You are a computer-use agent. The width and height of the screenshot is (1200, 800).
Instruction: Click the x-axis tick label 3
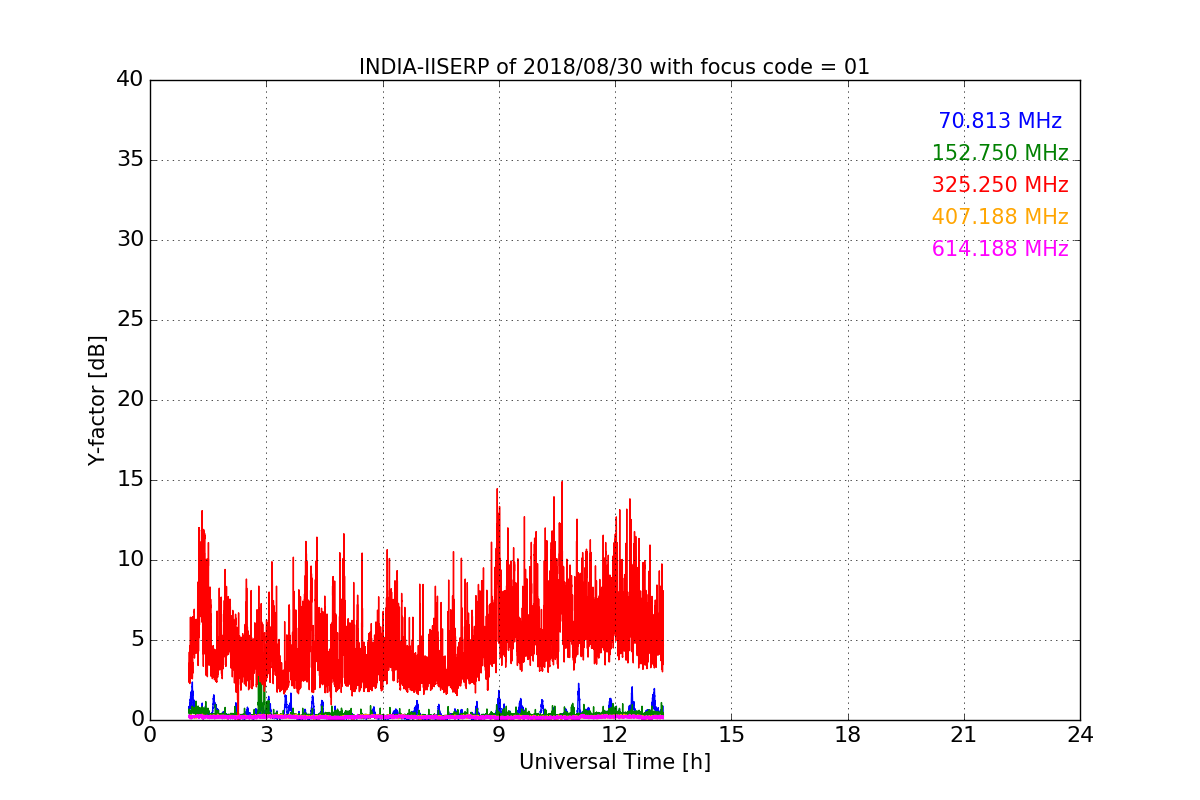click(x=266, y=735)
